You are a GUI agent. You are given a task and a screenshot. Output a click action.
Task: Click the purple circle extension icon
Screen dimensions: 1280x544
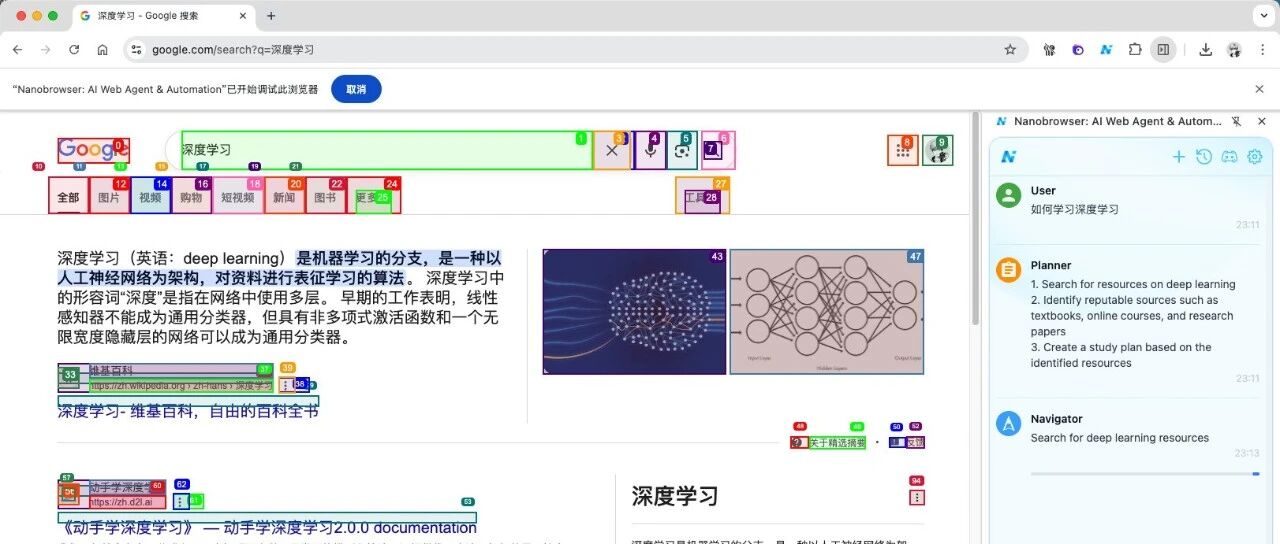(1078, 50)
